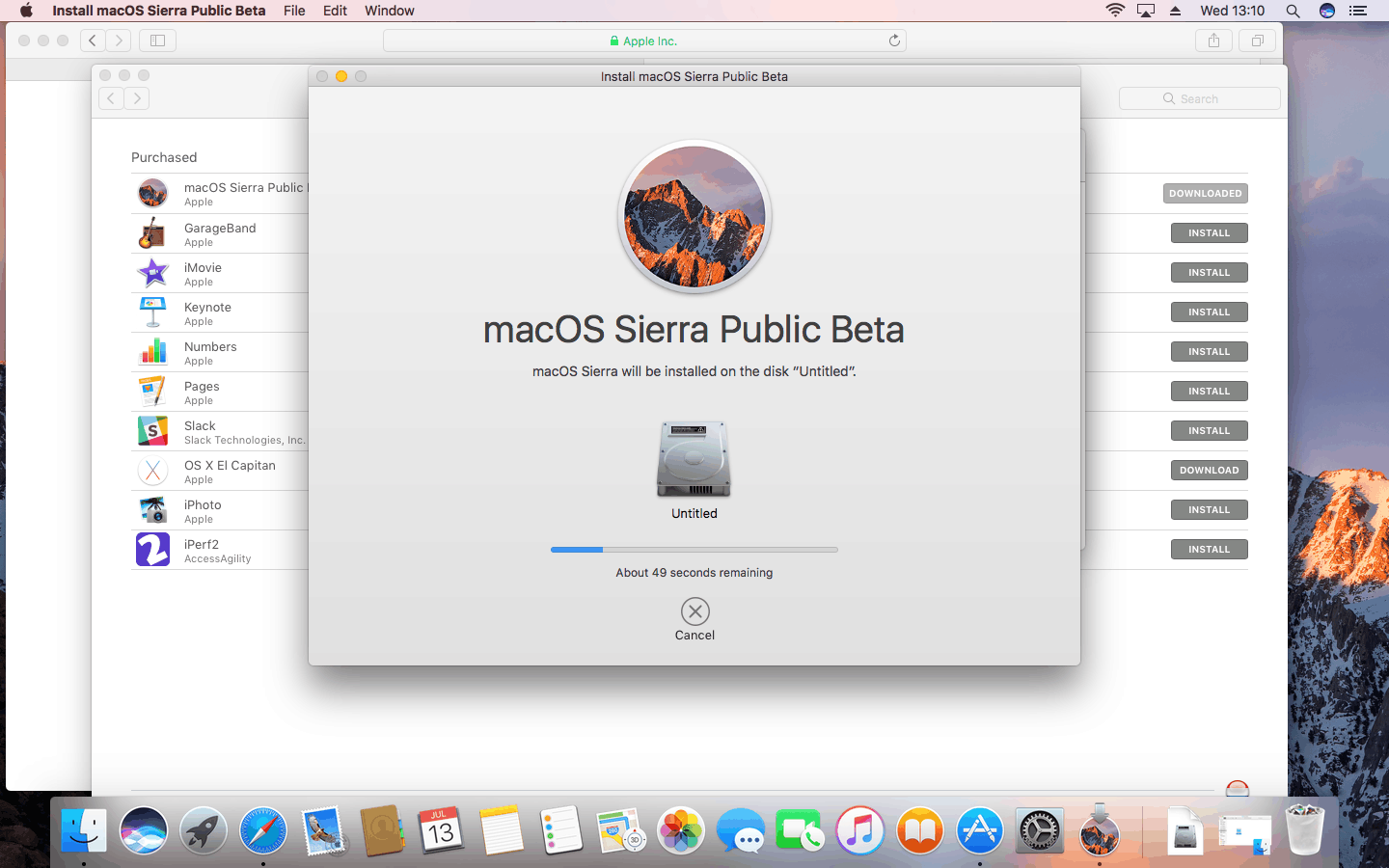Open Maps from the Dock
This screenshot has height=868, width=1389.
[621, 830]
